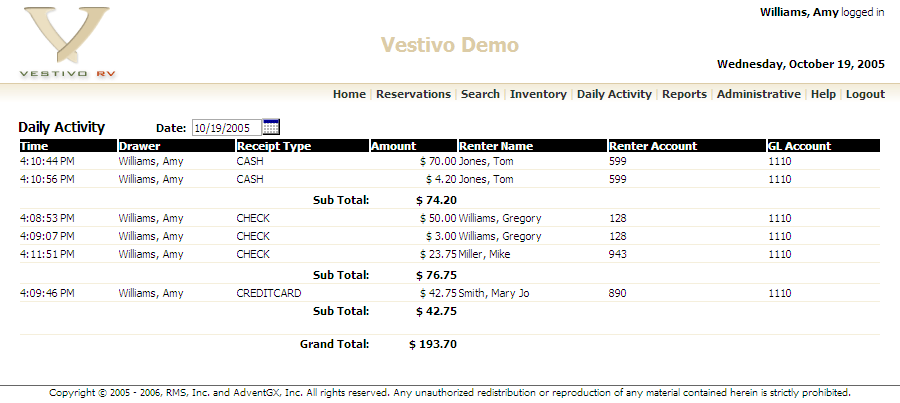900x403 pixels.
Task: Click the Daily Activity page heading
Action: click(61, 127)
